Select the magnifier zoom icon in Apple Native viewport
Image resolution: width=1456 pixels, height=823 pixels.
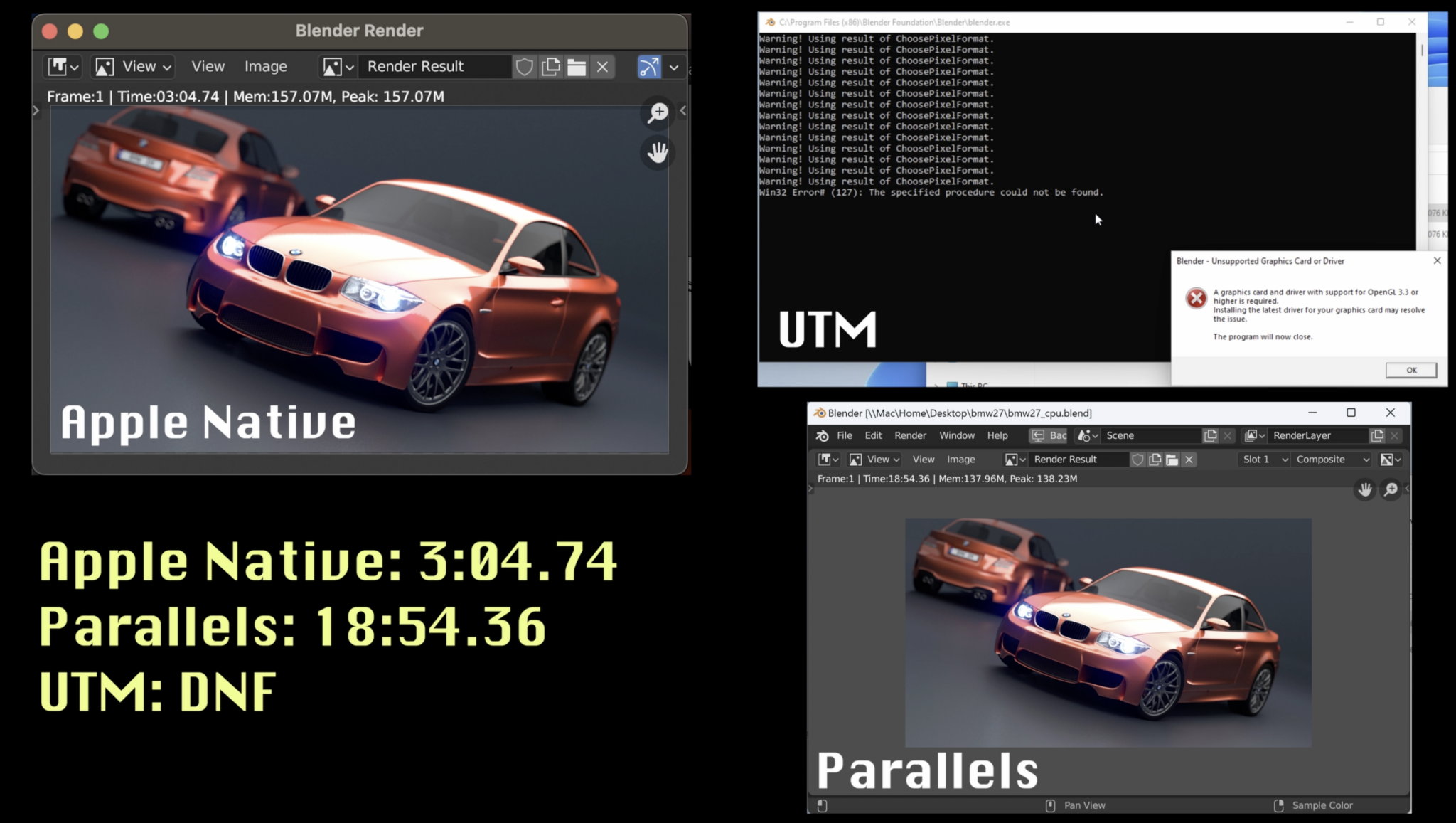tap(657, 112)
